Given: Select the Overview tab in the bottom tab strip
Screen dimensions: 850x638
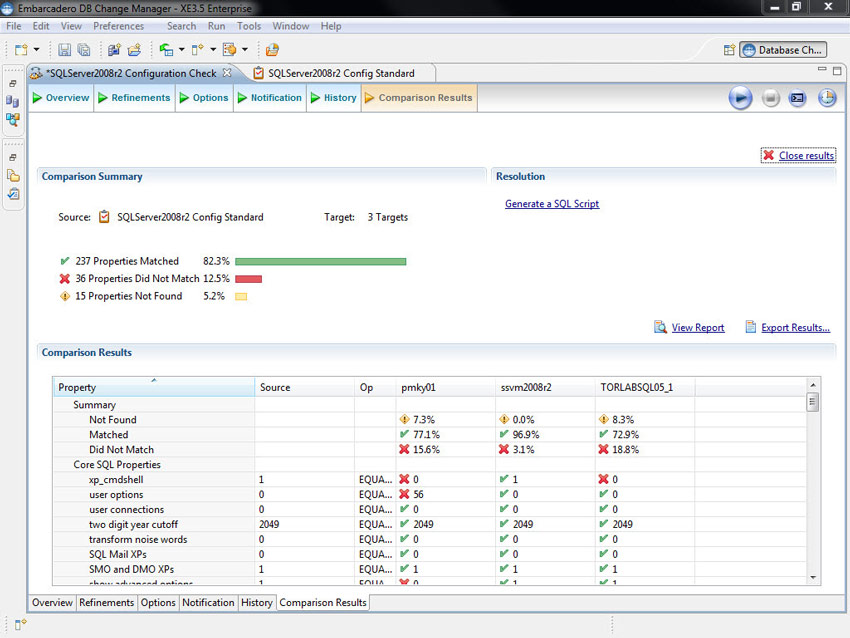Looking at the screenshot, I should [x=52, y=603].
